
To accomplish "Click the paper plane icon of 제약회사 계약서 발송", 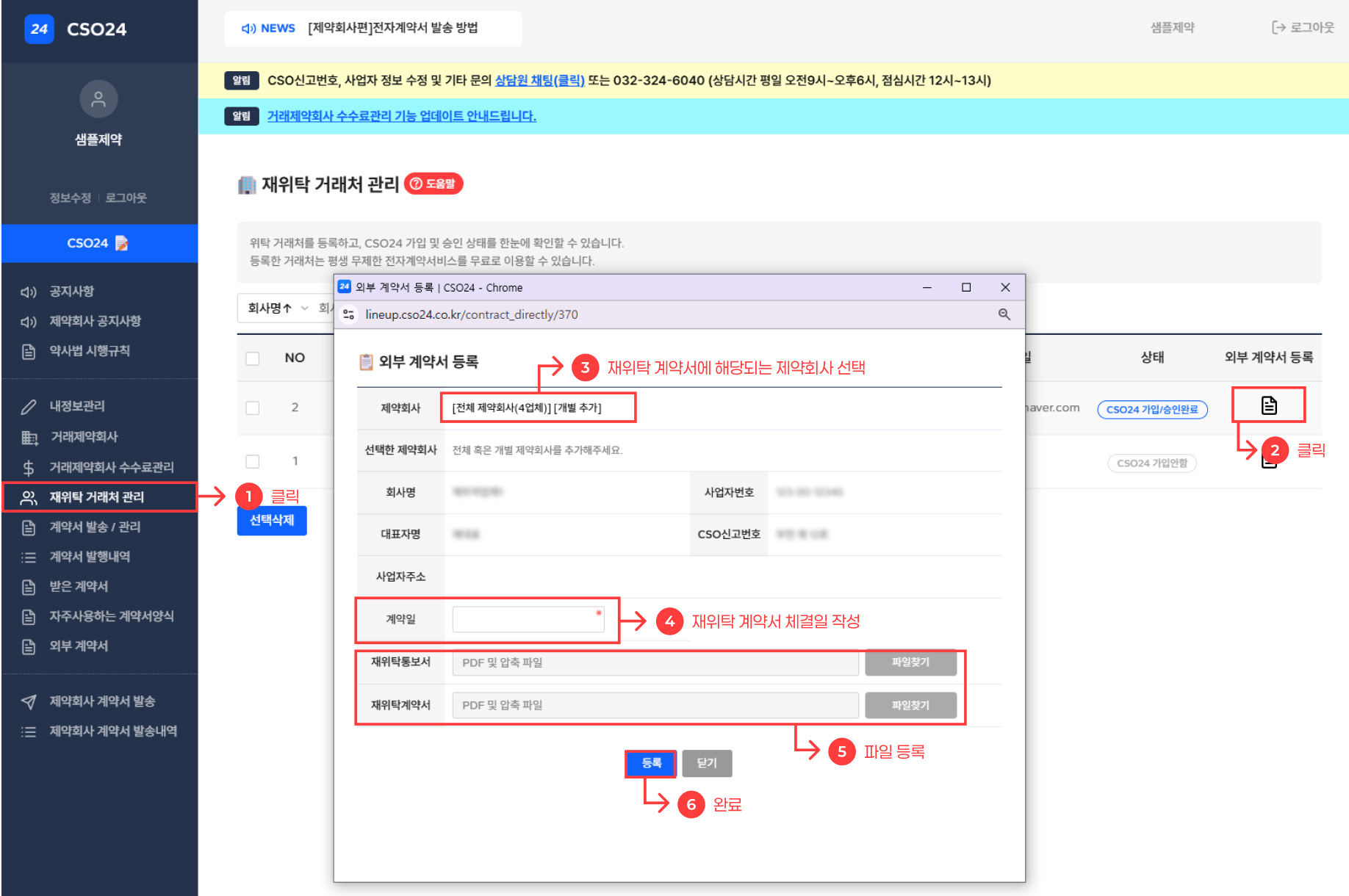I will coord(29,701).
